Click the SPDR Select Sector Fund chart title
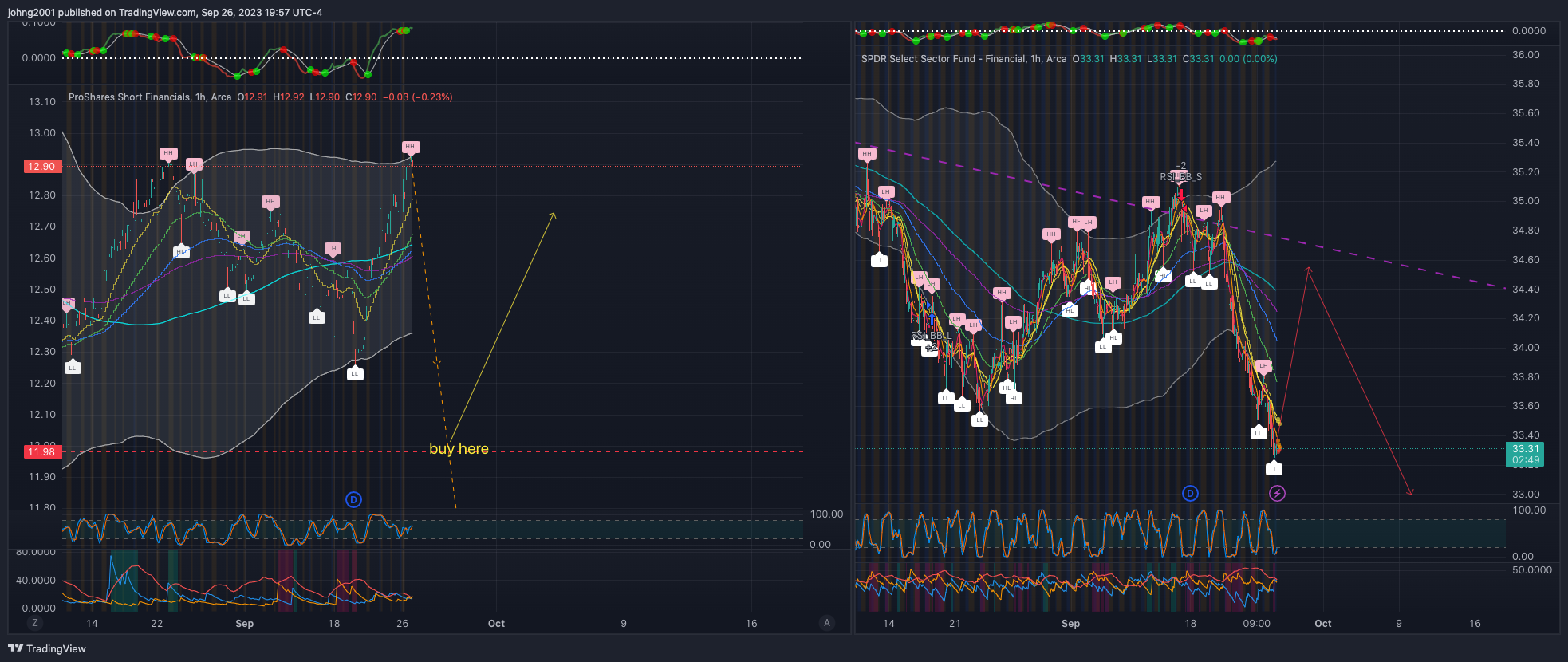This screenshot has height=662, width=1568. point(963,59)
